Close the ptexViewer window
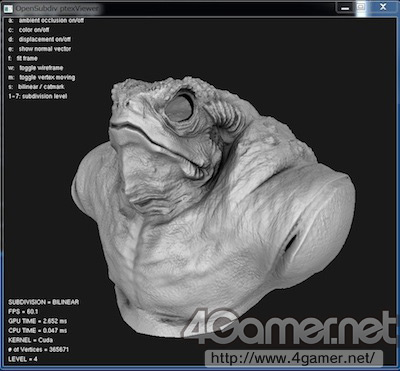Screen dimensions: 400x371 (383, 7)
